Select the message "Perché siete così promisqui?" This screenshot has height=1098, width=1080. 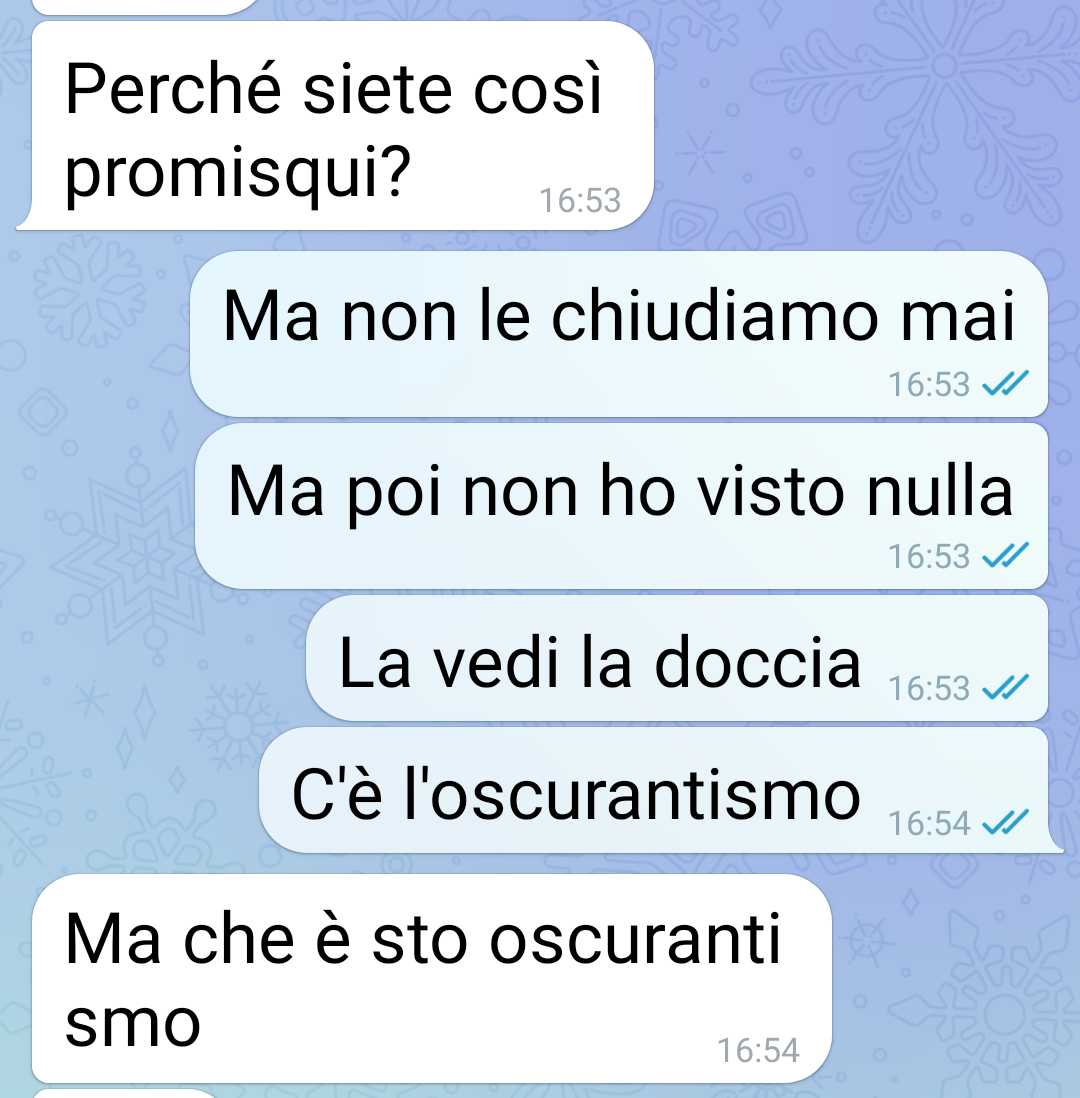tap(335, 125)
